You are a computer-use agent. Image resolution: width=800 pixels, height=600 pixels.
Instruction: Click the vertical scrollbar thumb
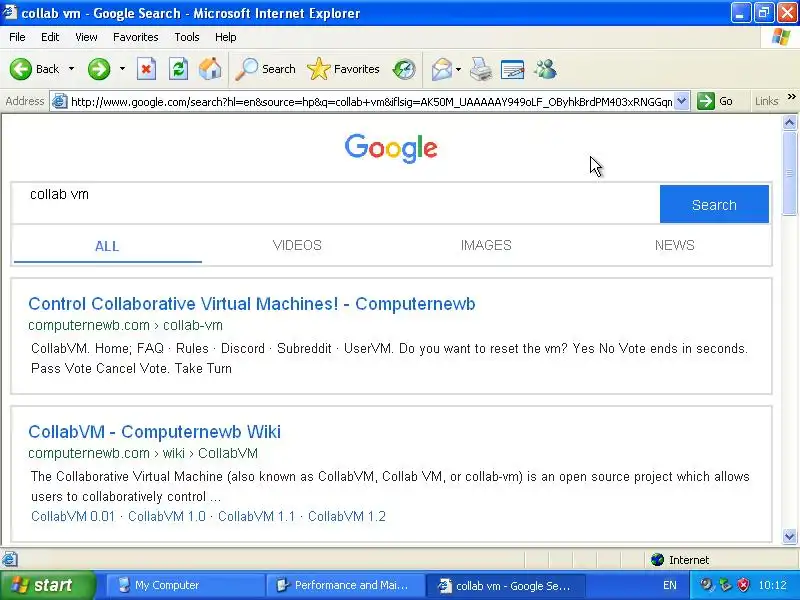coord(789,173)
